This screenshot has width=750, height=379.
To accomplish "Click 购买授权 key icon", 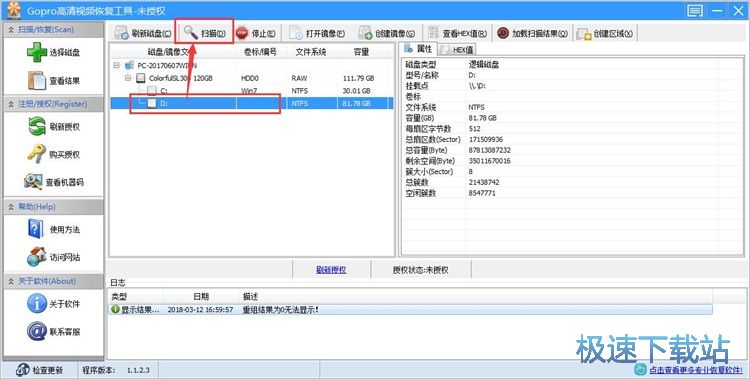I will (x=53, y=154).
